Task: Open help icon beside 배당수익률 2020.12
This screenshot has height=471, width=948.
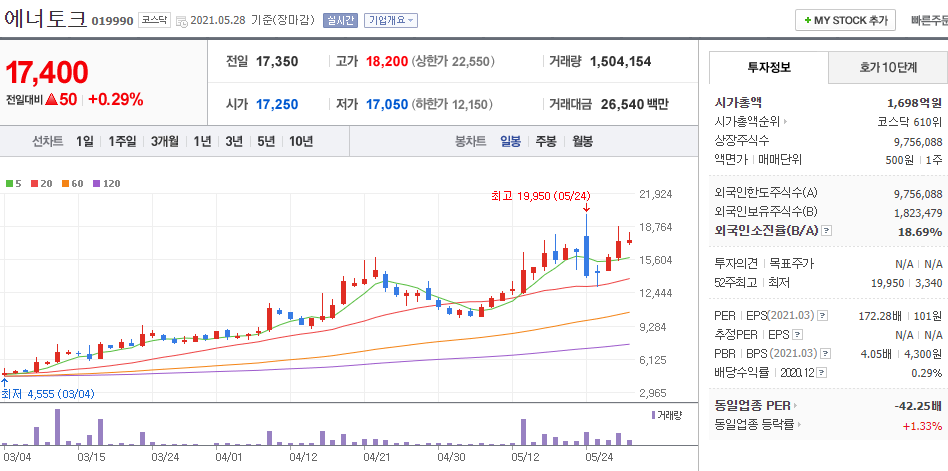Action: pos(822,372)
